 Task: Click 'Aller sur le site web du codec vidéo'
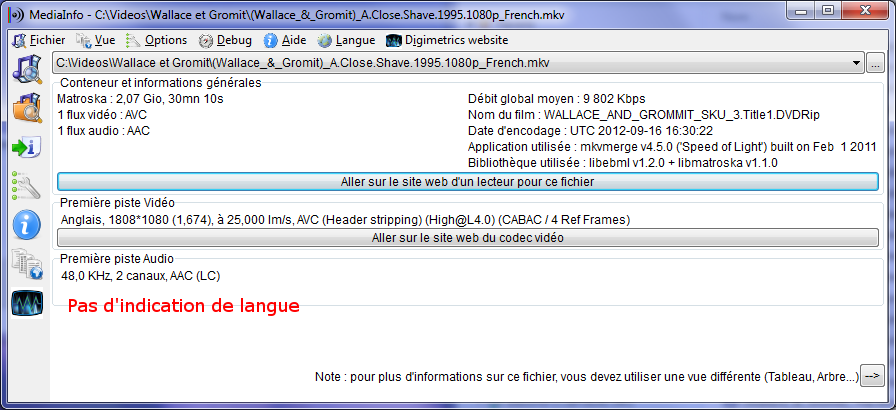(467, 238)
